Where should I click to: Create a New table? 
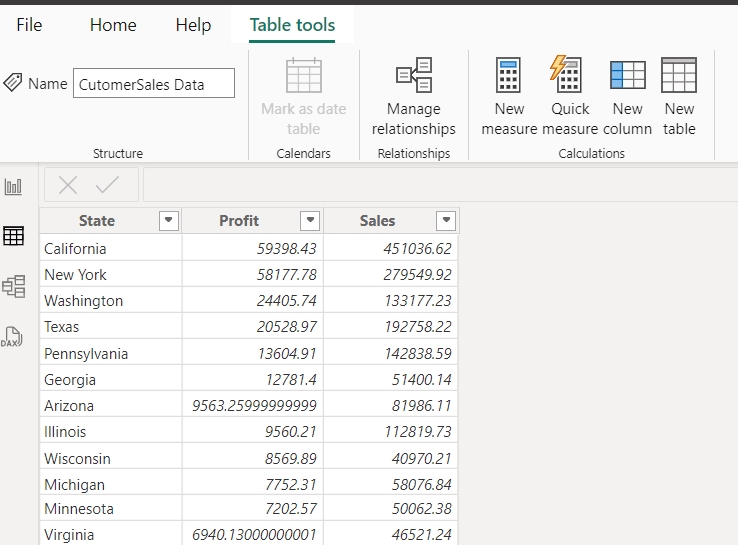pos(679,76)
